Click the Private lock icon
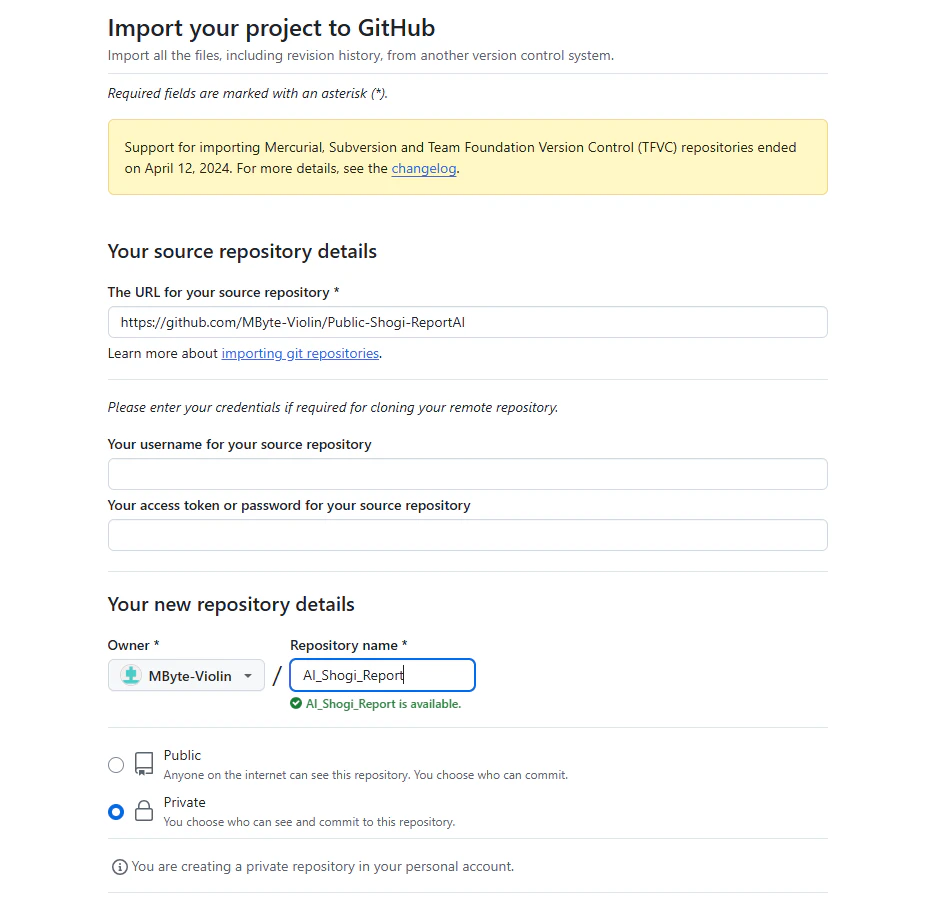The image size is (929, 901). point(144,811)
